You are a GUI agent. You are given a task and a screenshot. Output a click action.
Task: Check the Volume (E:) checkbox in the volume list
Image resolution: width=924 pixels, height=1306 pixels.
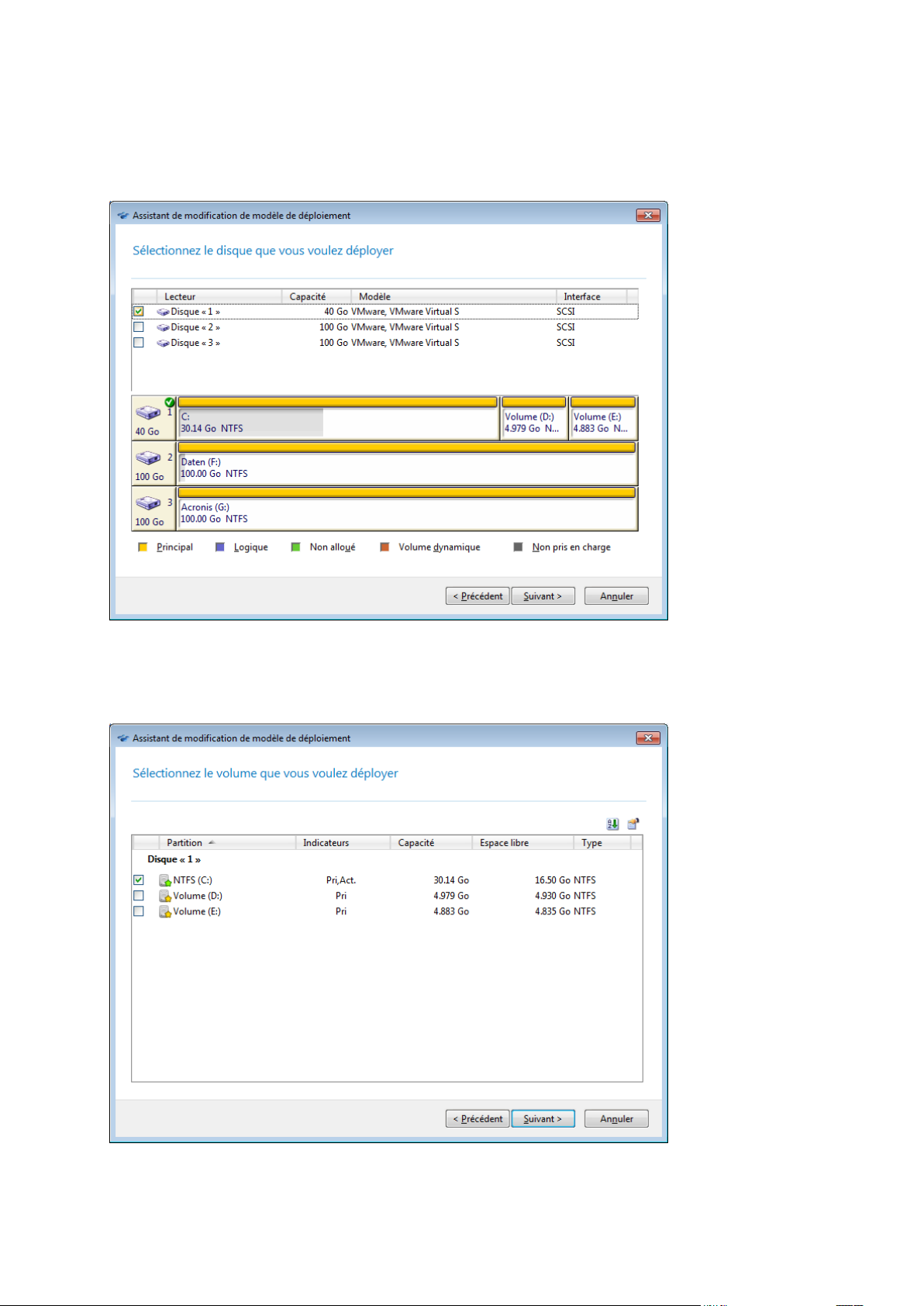[139, 911]
